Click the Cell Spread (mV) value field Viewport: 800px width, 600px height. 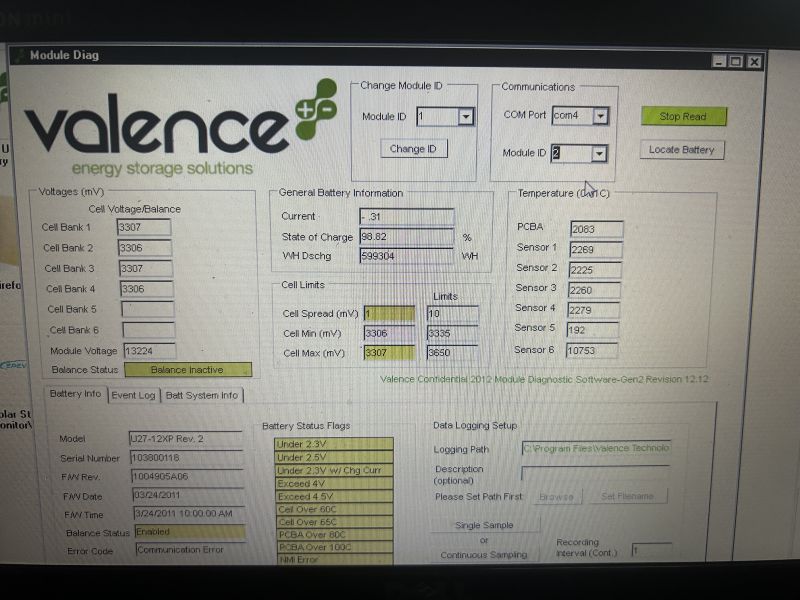[389, 313]
